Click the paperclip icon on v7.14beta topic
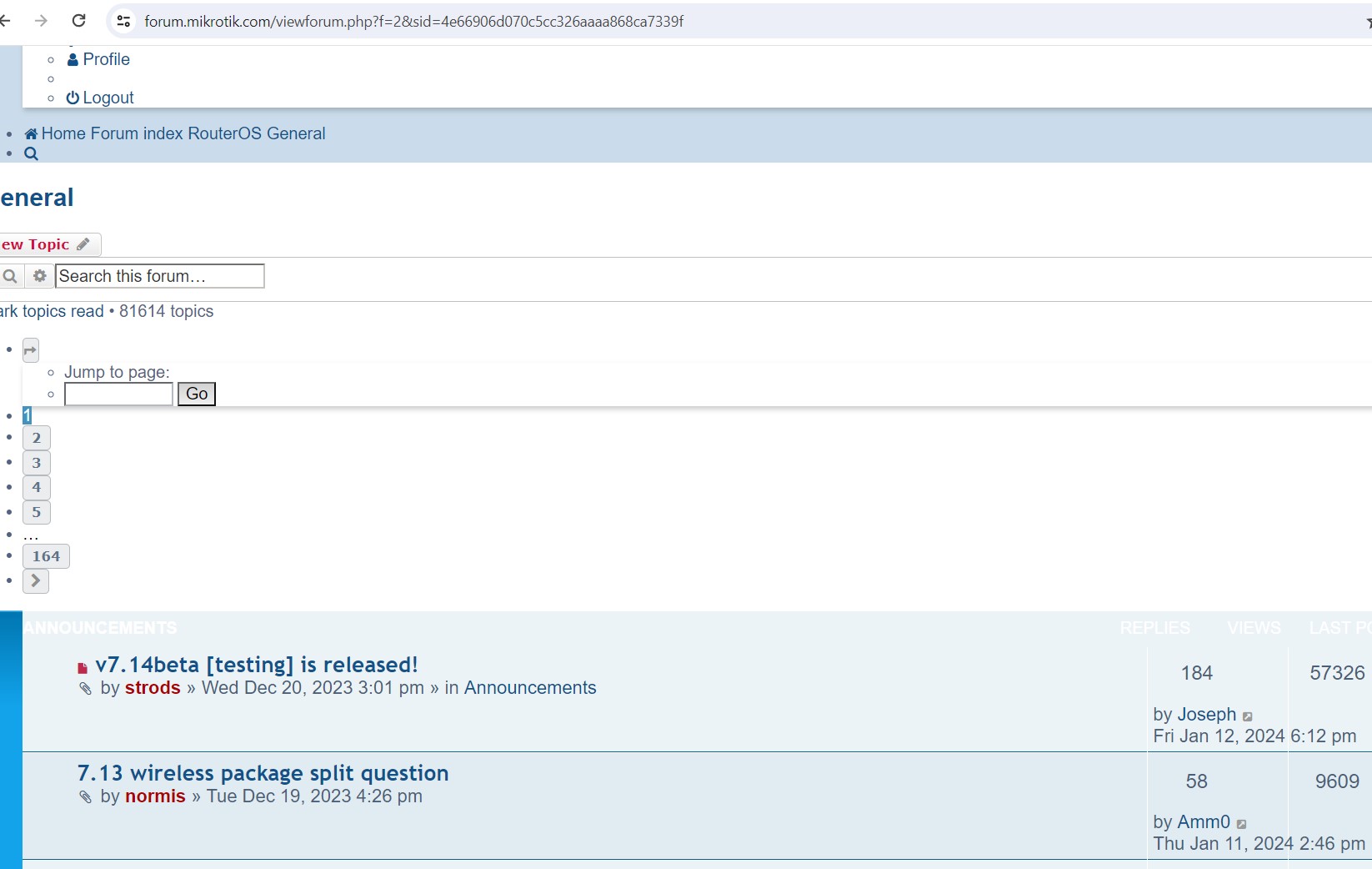1372x869 pixels. 84,690
